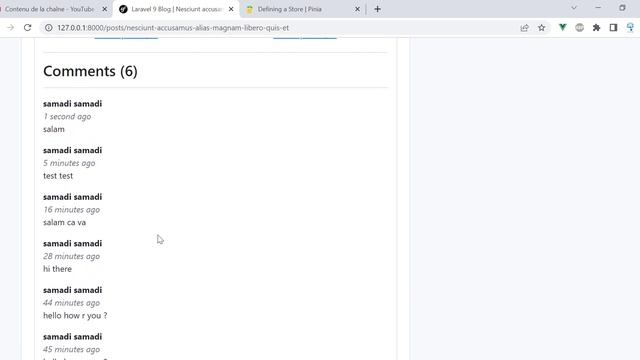Click the 'salam' comment text
640x360 pixels.
pyautogui.click(x=54, y=129)
